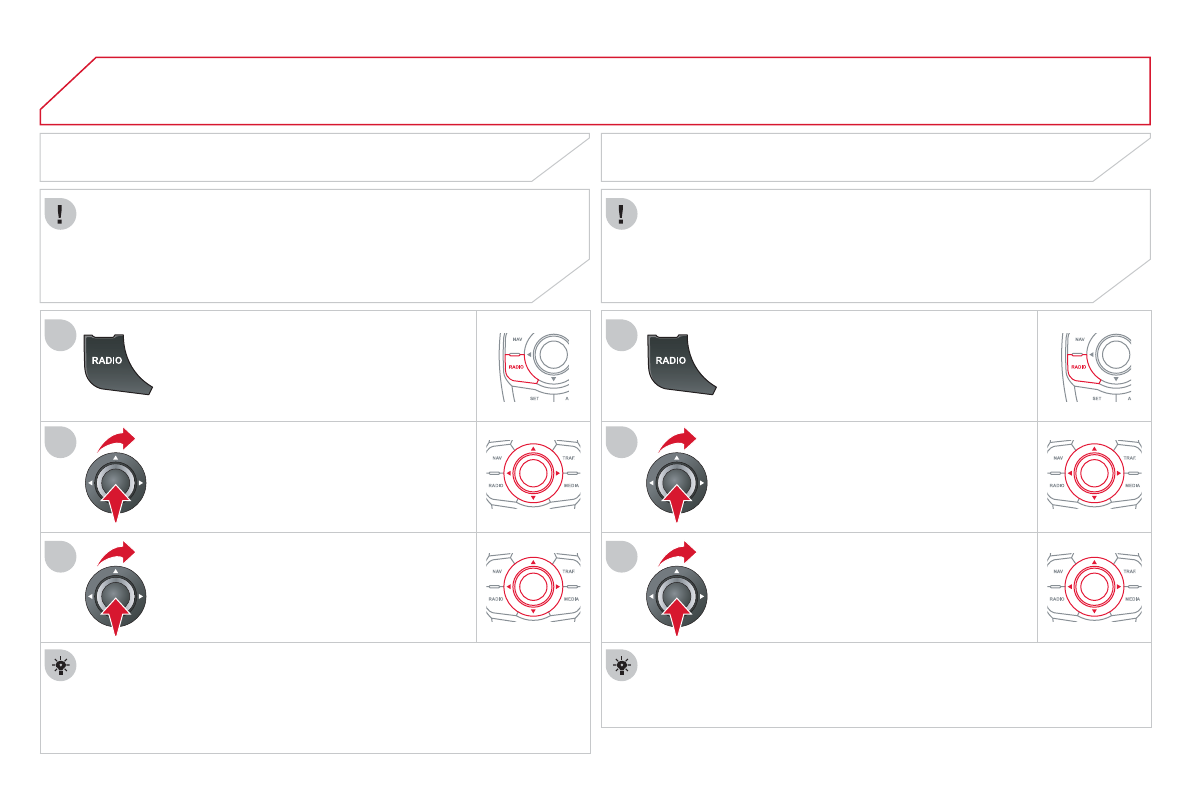Click the exclamation warning icon in right column
The width and height of the screenshot is (1191, 794).
(x=624, y=214)
